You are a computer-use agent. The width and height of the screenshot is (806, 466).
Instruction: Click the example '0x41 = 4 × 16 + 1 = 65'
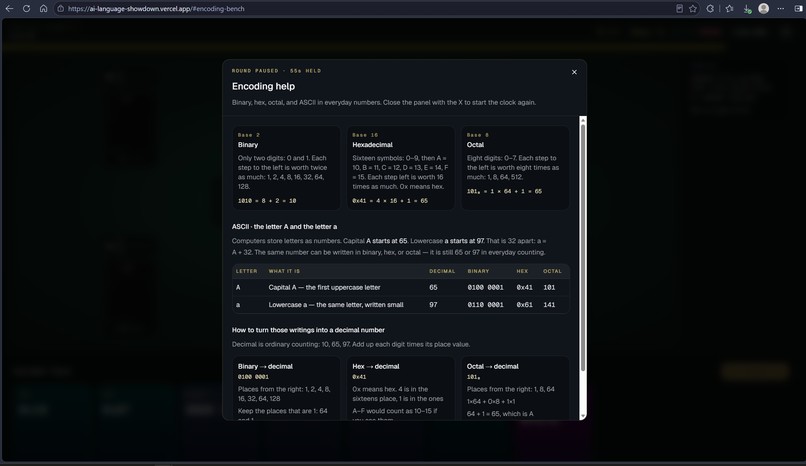(390, 201)
